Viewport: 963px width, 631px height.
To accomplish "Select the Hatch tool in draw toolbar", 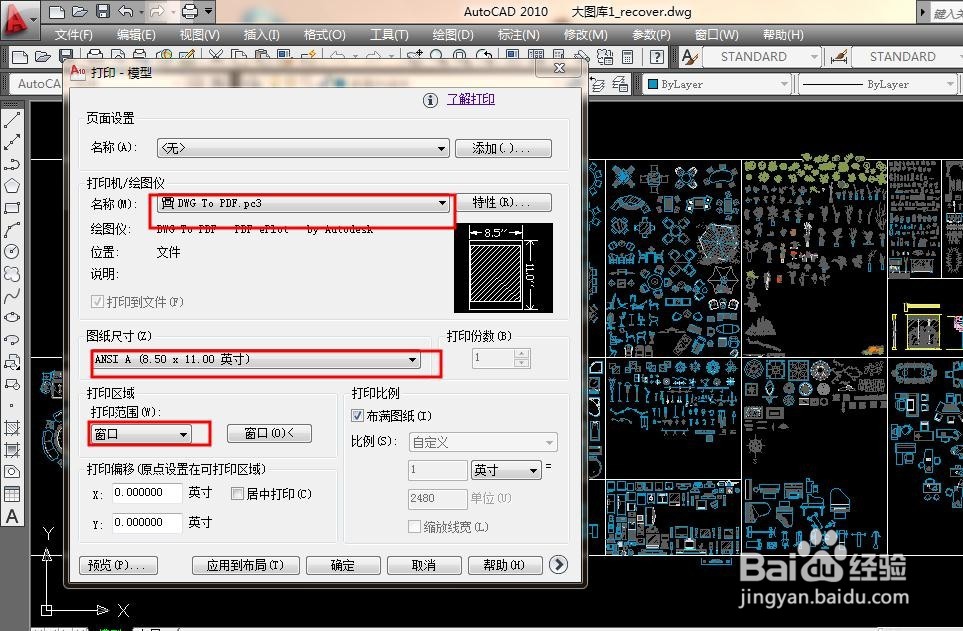I will [12, 427].
